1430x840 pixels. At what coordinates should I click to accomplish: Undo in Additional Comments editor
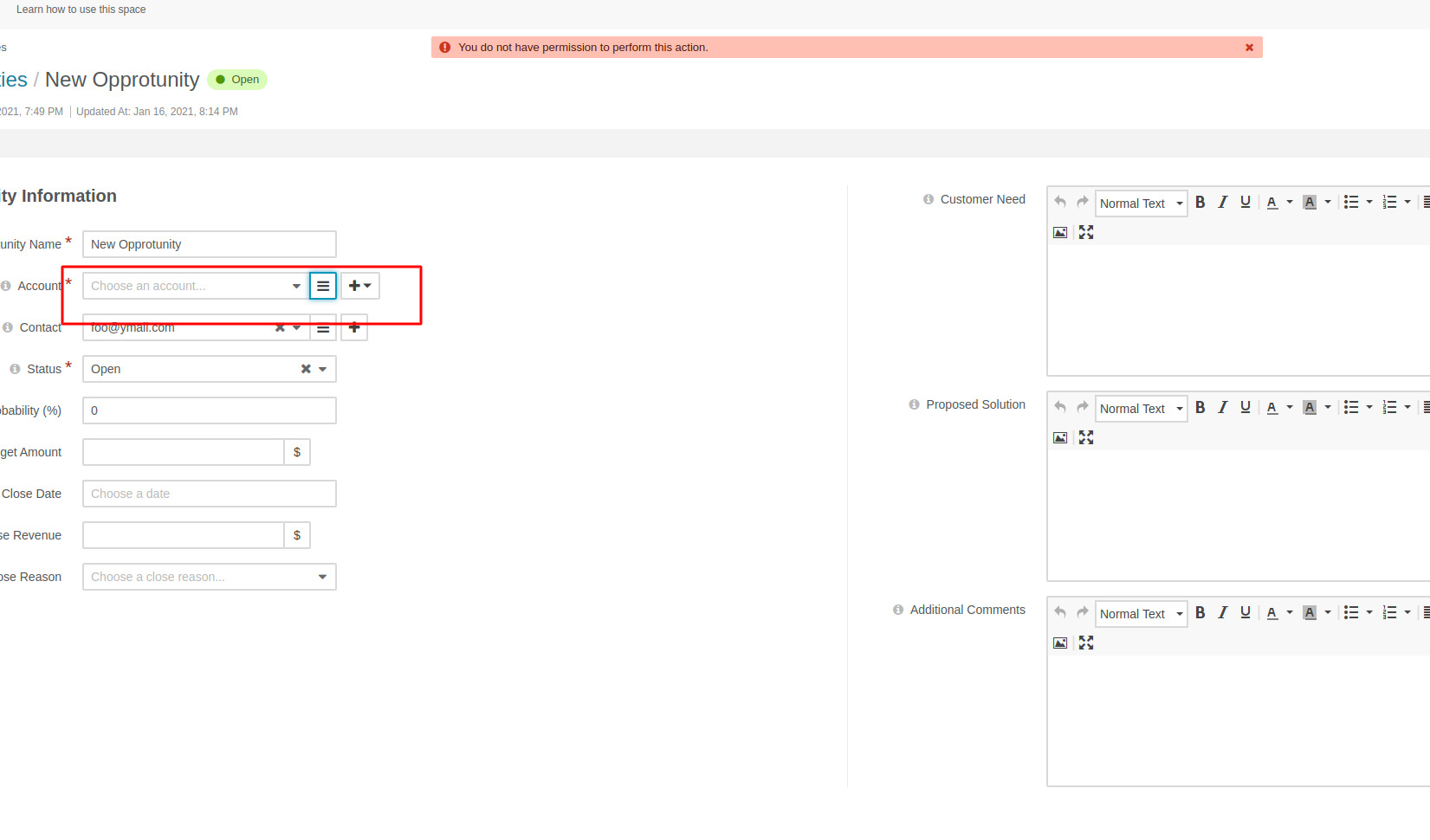1060,612
